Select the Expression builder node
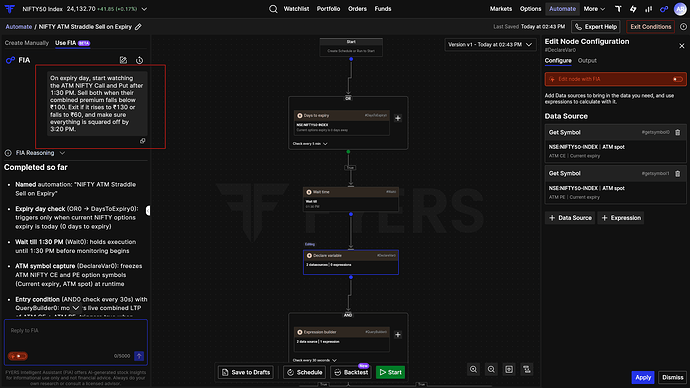Screen dimensions: 690x388 [341, 339]
